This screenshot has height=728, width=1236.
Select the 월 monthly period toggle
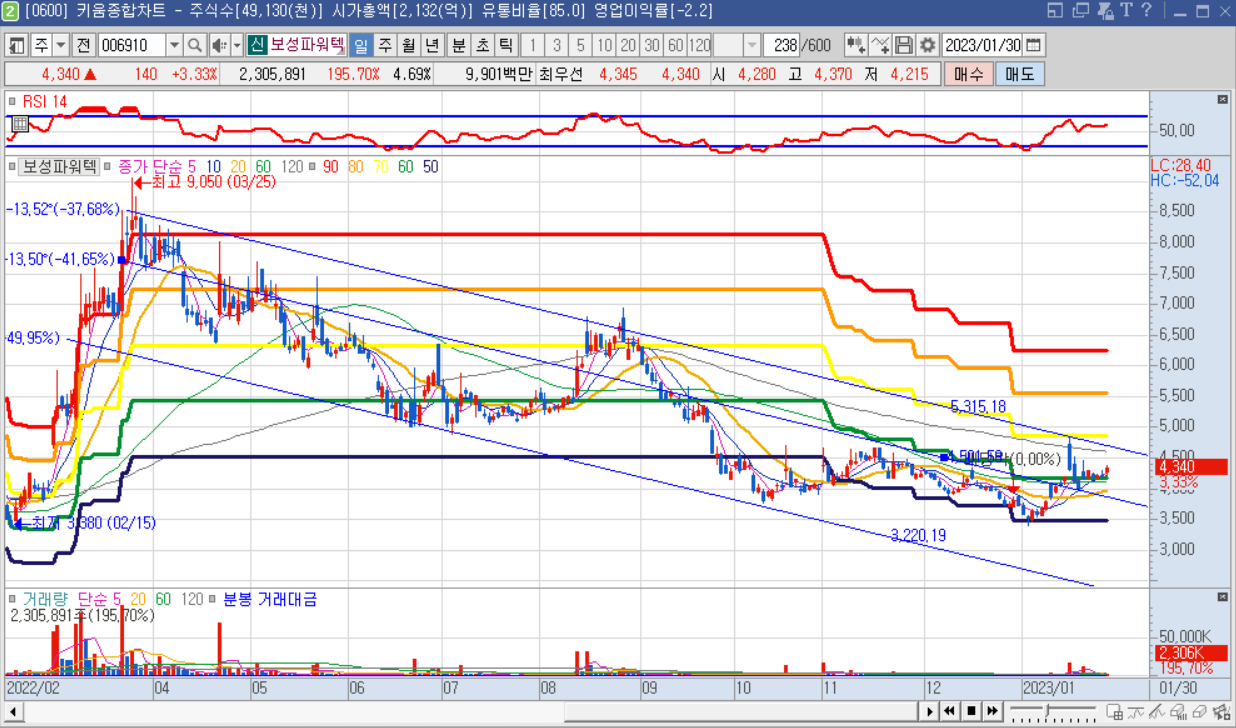[x=408, y=46]
